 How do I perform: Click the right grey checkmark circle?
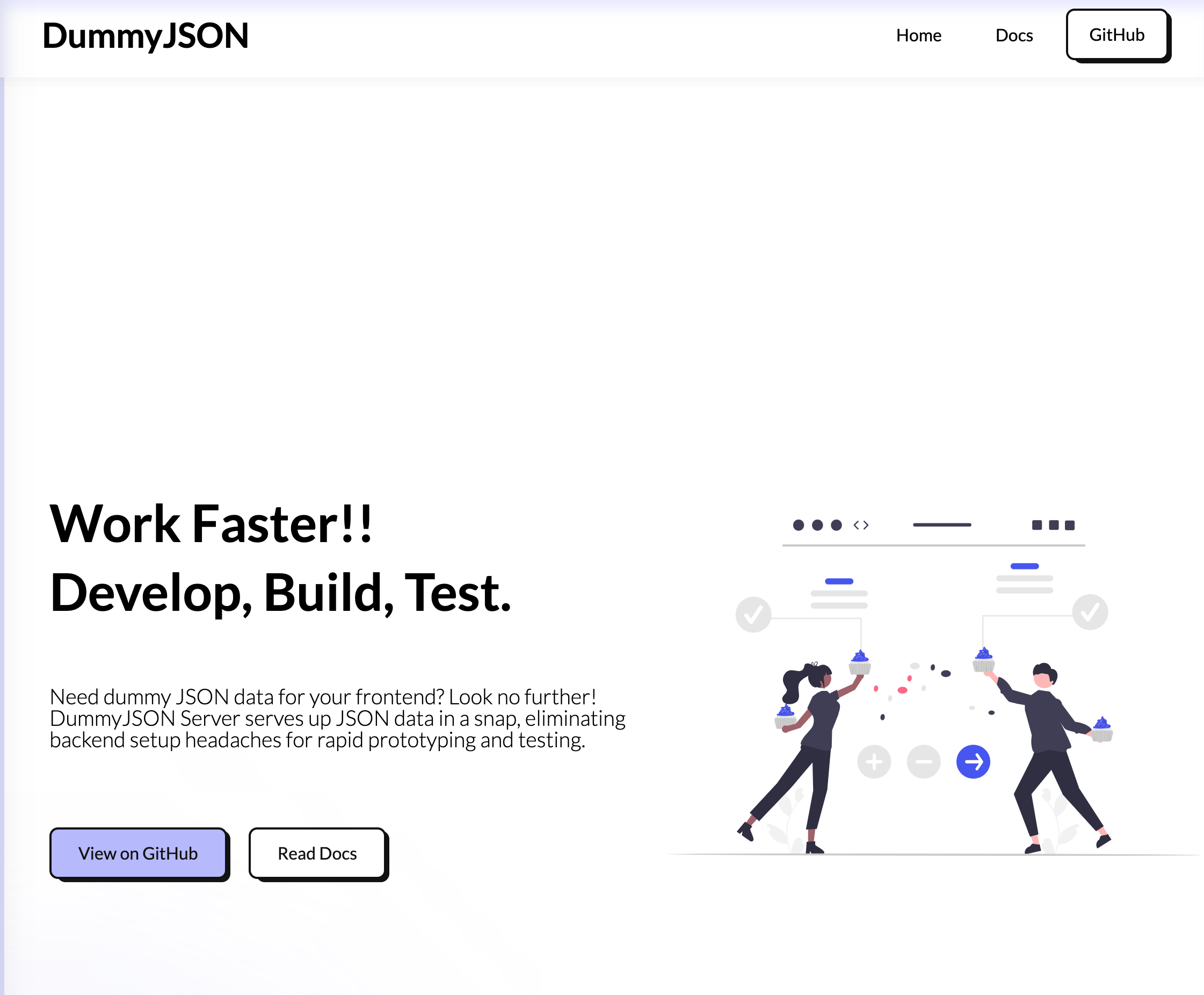click(x=1090, y=611)
